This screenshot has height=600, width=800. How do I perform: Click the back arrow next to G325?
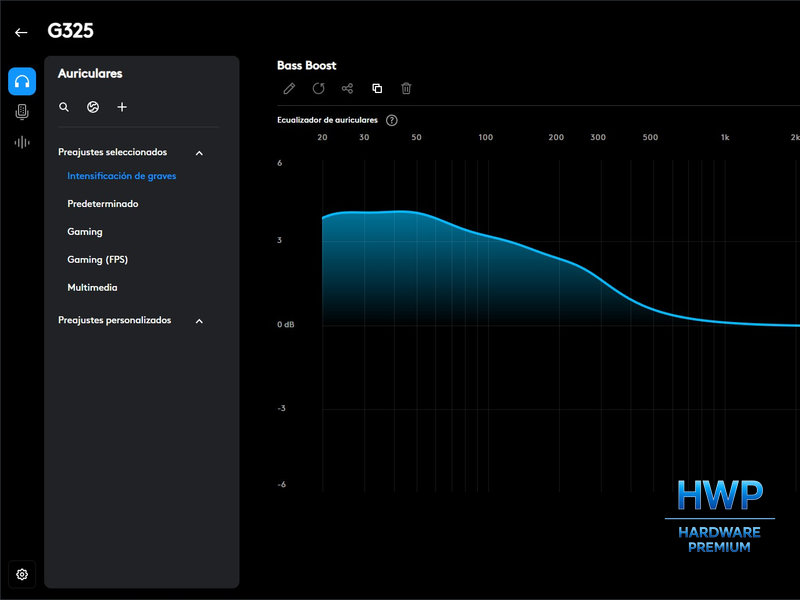(x=21, y=32)
